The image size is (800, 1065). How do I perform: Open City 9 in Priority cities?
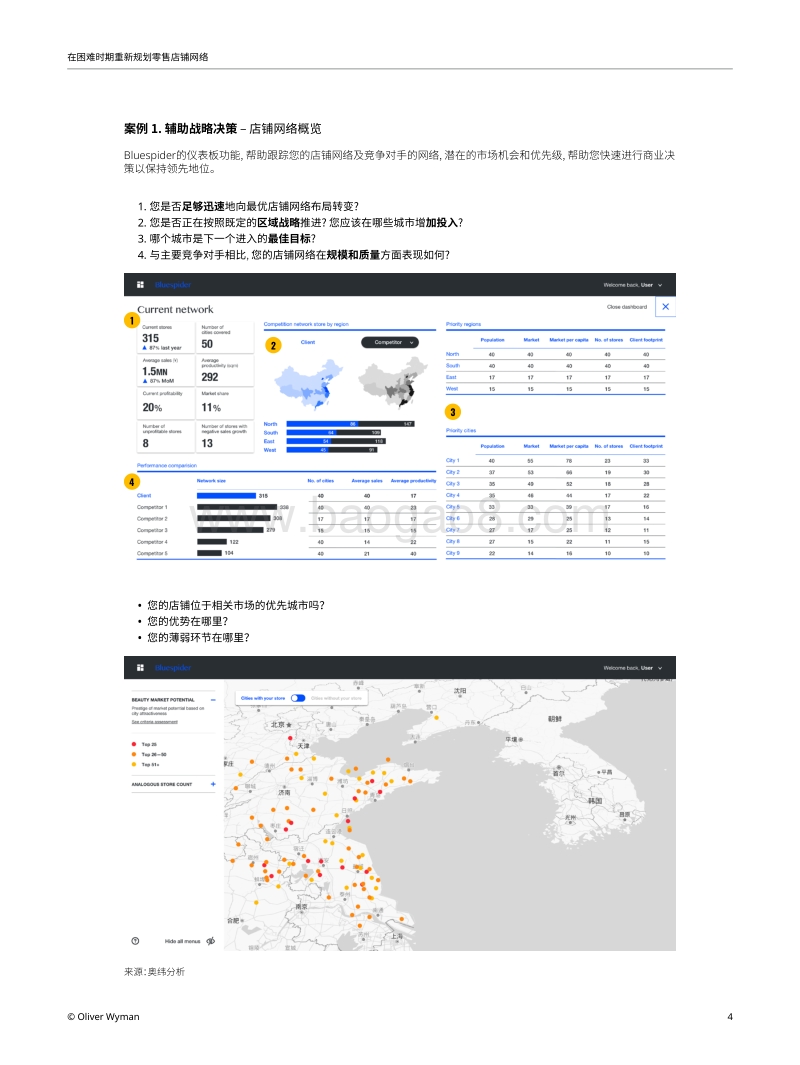pyautogui.click(x=555, y=553)
